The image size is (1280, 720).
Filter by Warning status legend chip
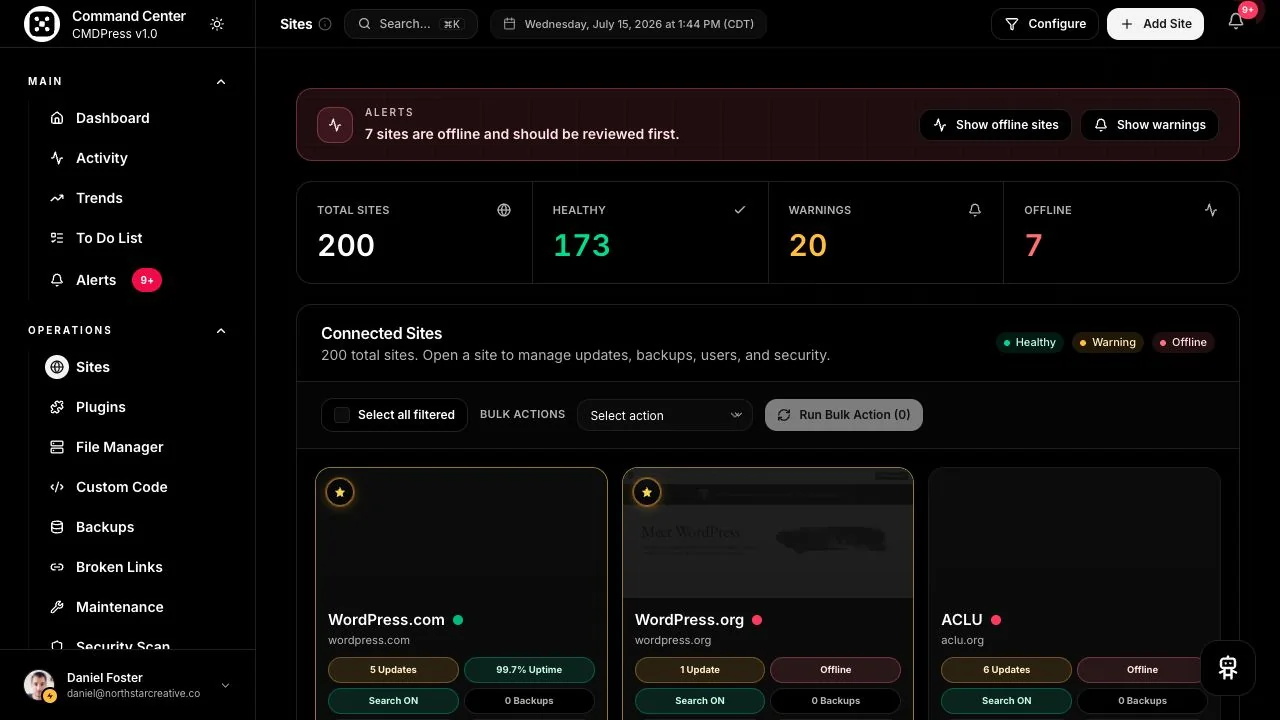[x=1108, y=342]
